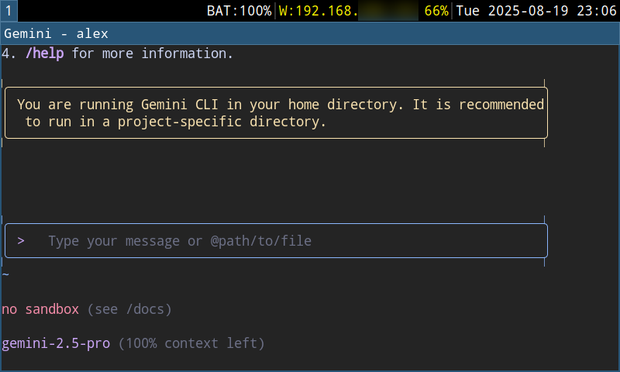Click the (see /docs) link

(x=130, y=309)
